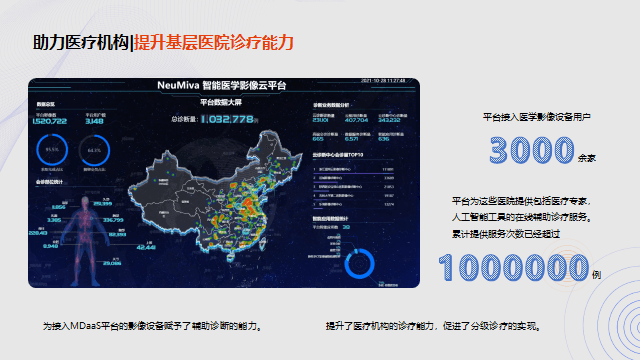Click the 会诊部位统计 section heading above the body figure
Screen dimensions: 640x360
49,182
